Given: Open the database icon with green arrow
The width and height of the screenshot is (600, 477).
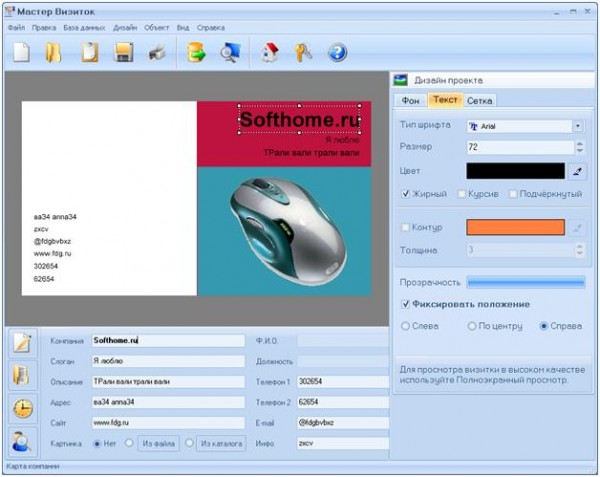Looking at the screenshot, I should coord(196,52).
